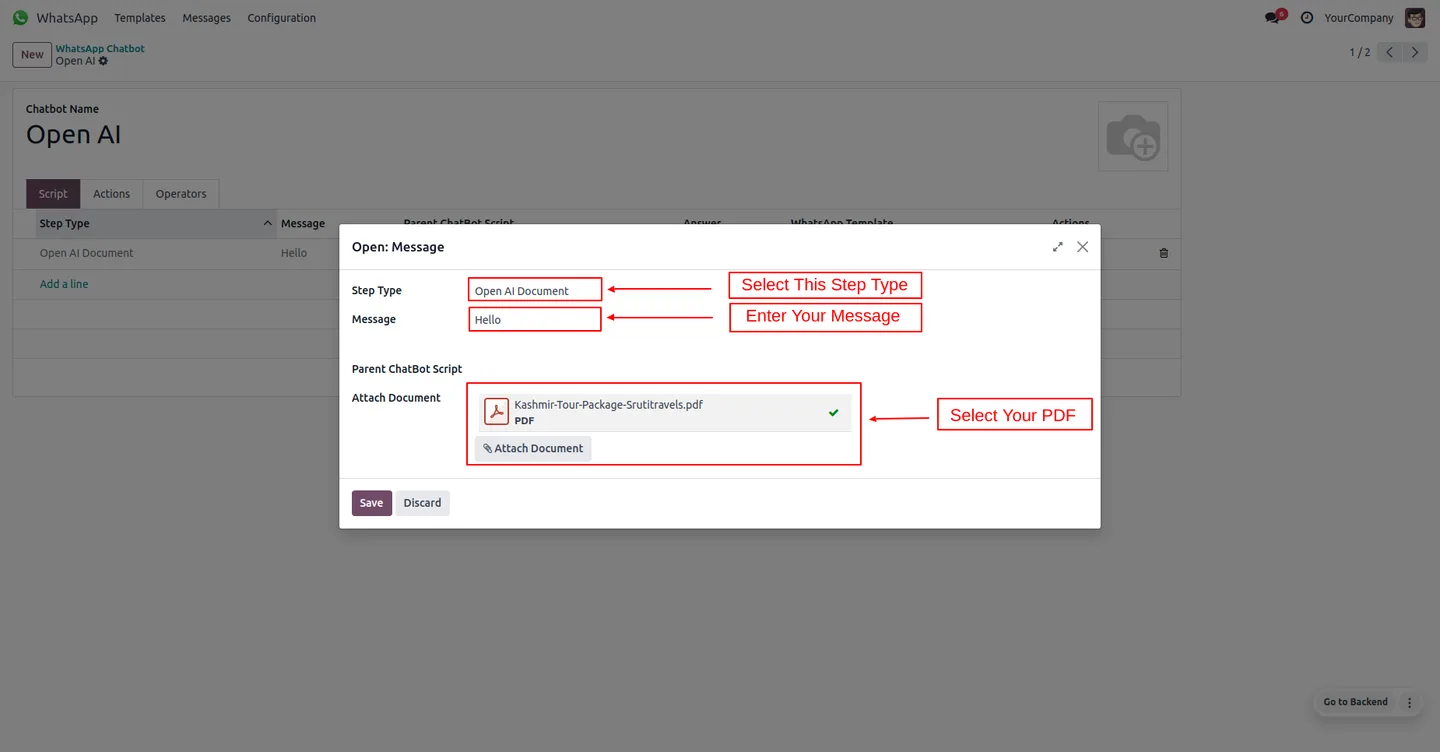Screen dimensions: 1440x752
Task: Click the New button
Action: pos(32,55)
